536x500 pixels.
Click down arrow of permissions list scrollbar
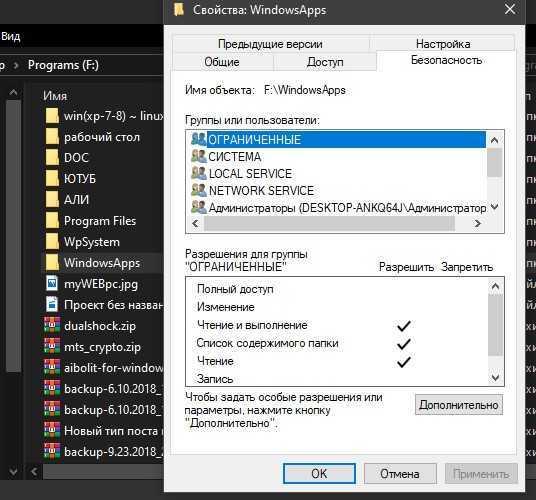click(495, 377)
